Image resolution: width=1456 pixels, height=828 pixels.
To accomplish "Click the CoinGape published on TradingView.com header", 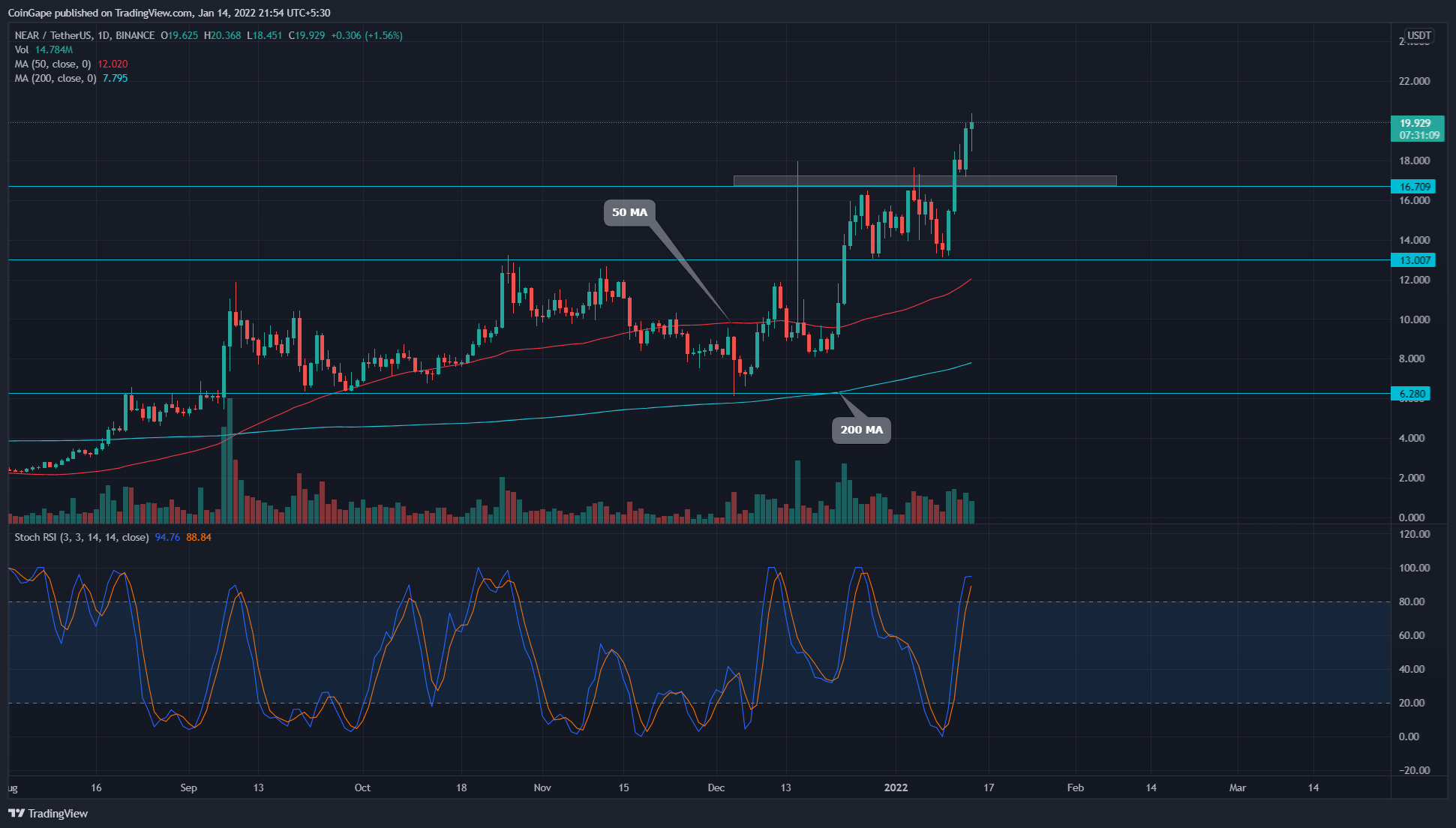I will [168, 13].
